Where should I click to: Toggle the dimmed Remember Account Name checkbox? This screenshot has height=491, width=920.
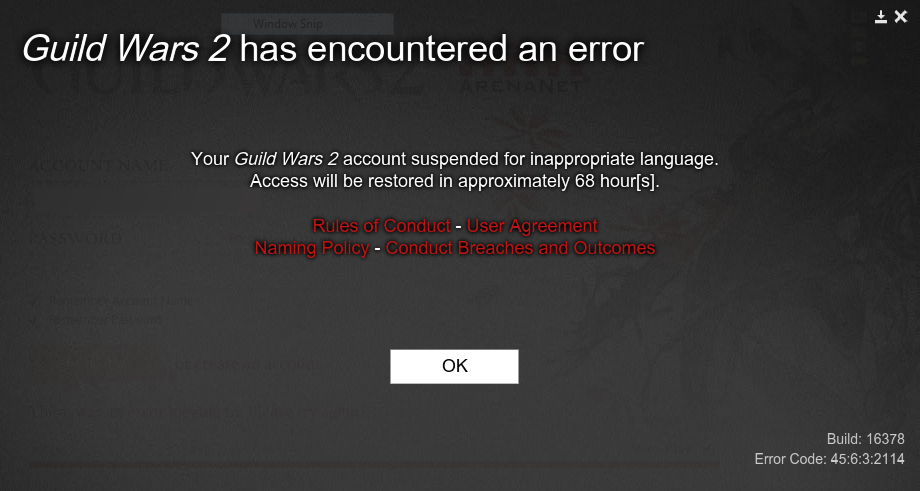click(34, 301)
